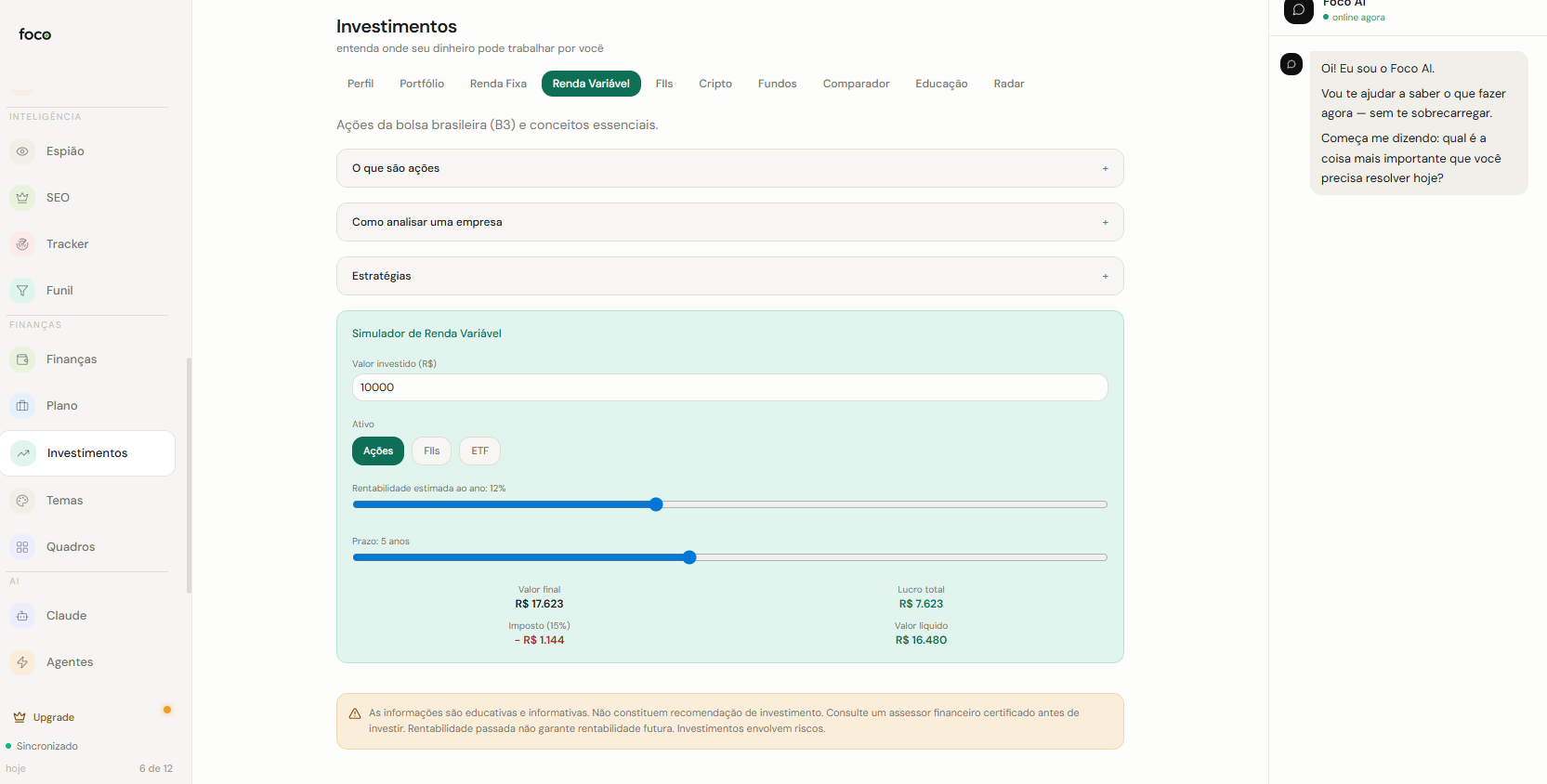This screenshot has height=784, width=1547.
Task: Select the Funil funnel icon
Action: [22, 291]
